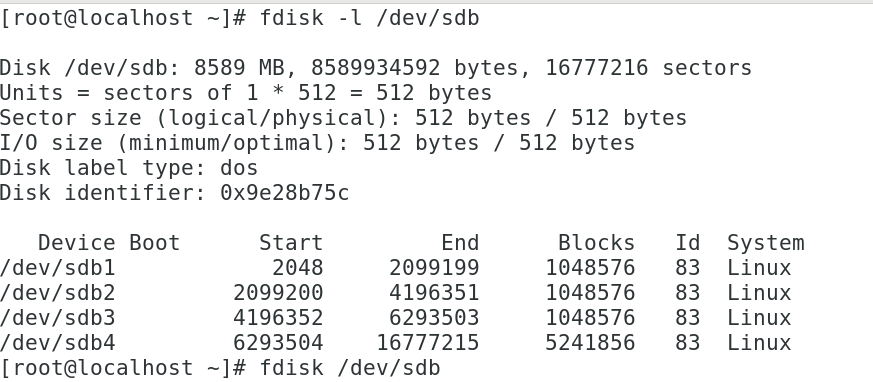Click the Units sectors line

pyautogui.click(x=246, y=93)
